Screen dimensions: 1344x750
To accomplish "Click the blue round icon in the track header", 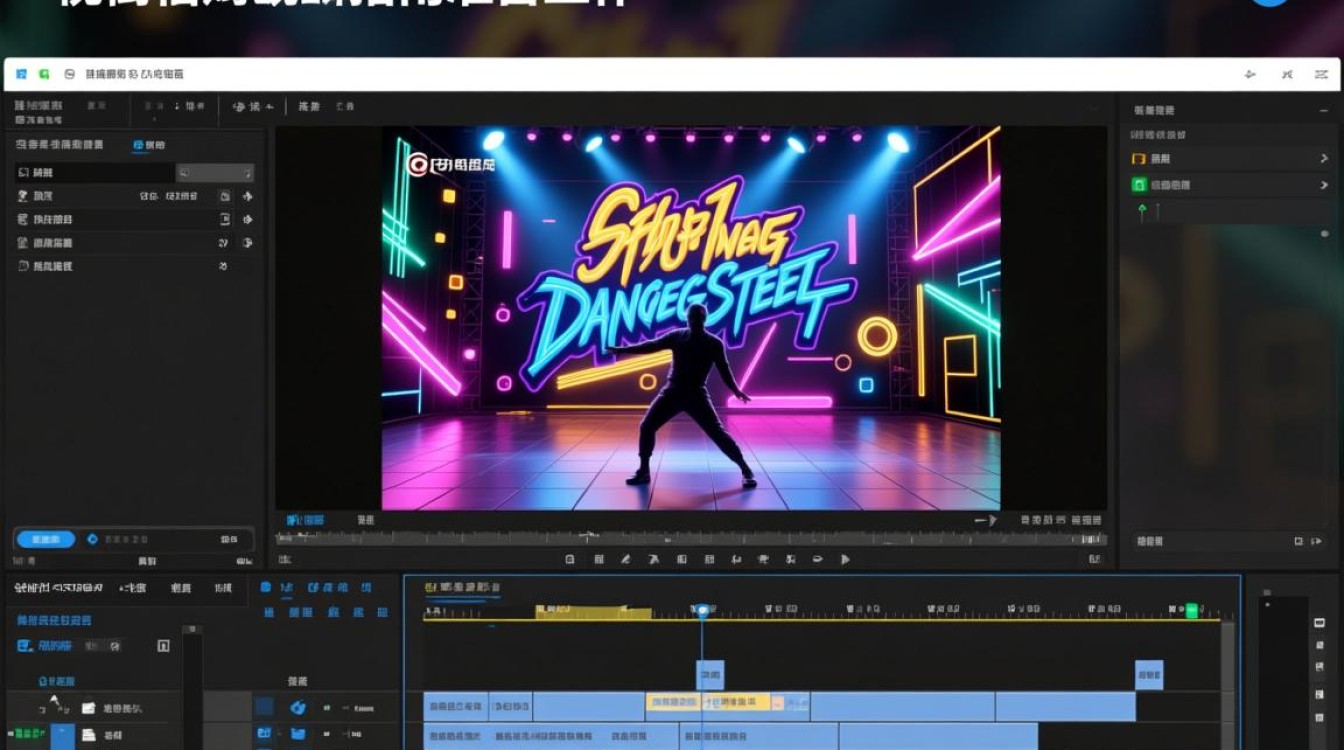I will coord(297,708).
